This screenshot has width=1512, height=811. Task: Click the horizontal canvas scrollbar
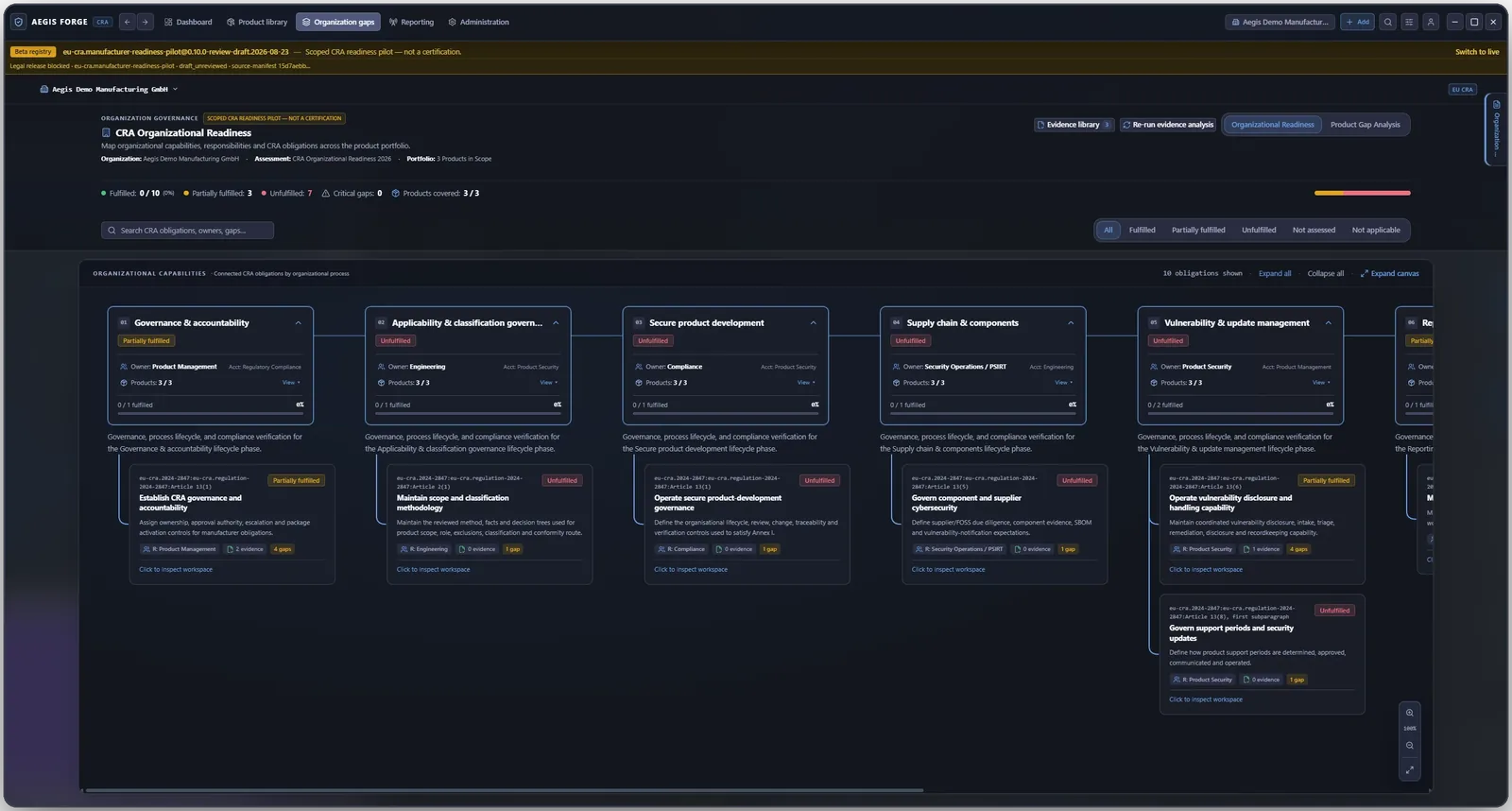point(503,790)
